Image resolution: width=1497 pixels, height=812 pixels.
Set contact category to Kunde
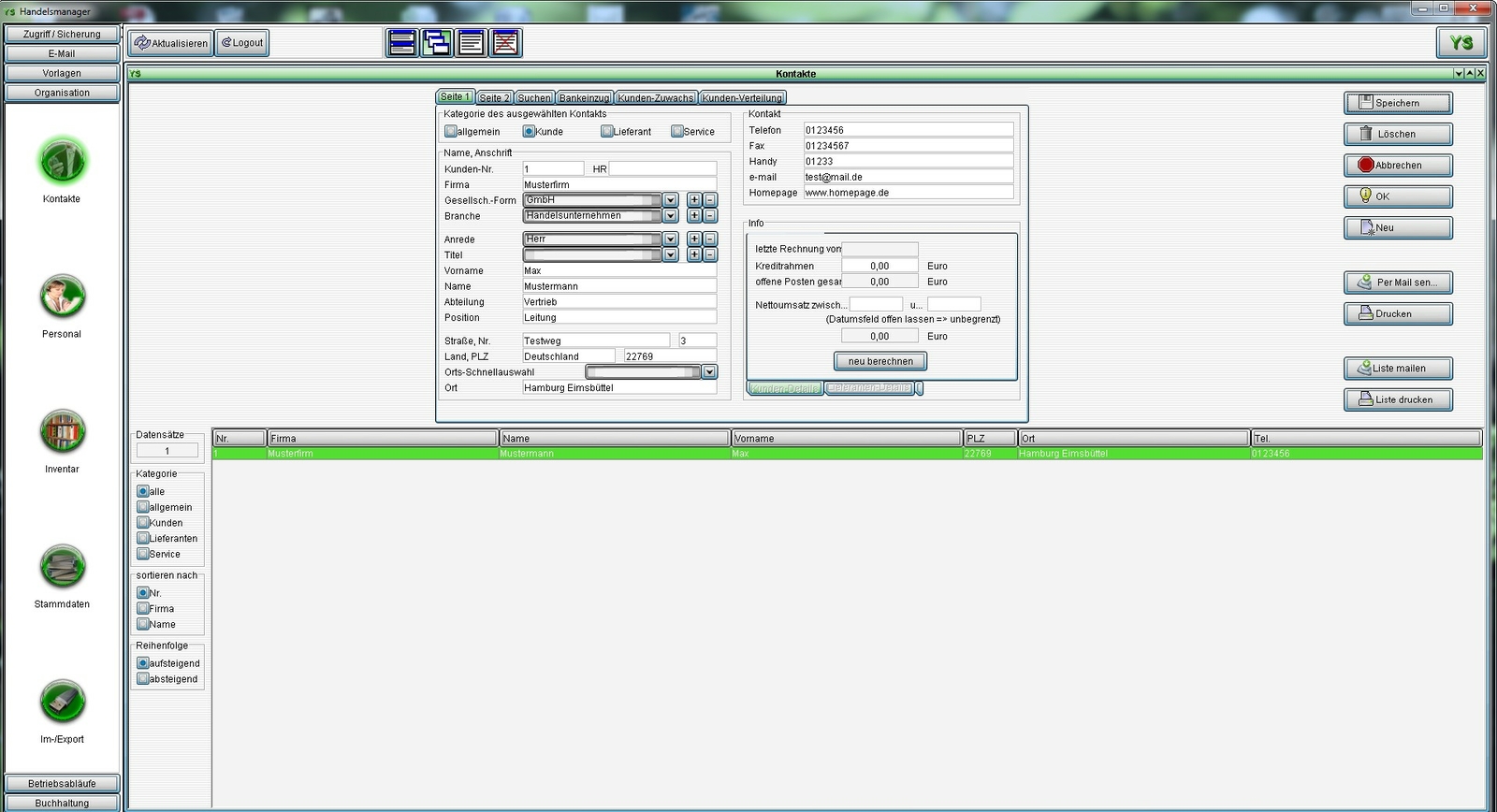(x=529, y=132)
